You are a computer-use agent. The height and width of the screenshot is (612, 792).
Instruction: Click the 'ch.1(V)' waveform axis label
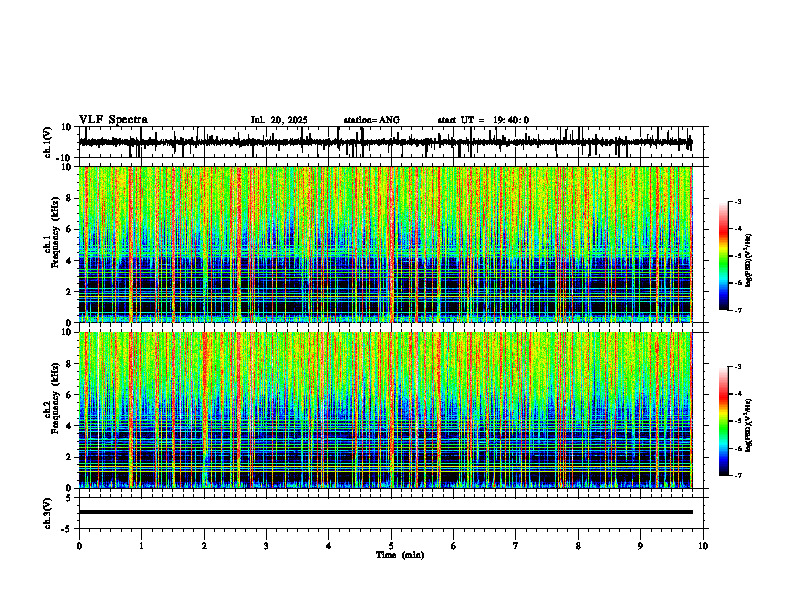pyautogui.click(x=48, y=142)
